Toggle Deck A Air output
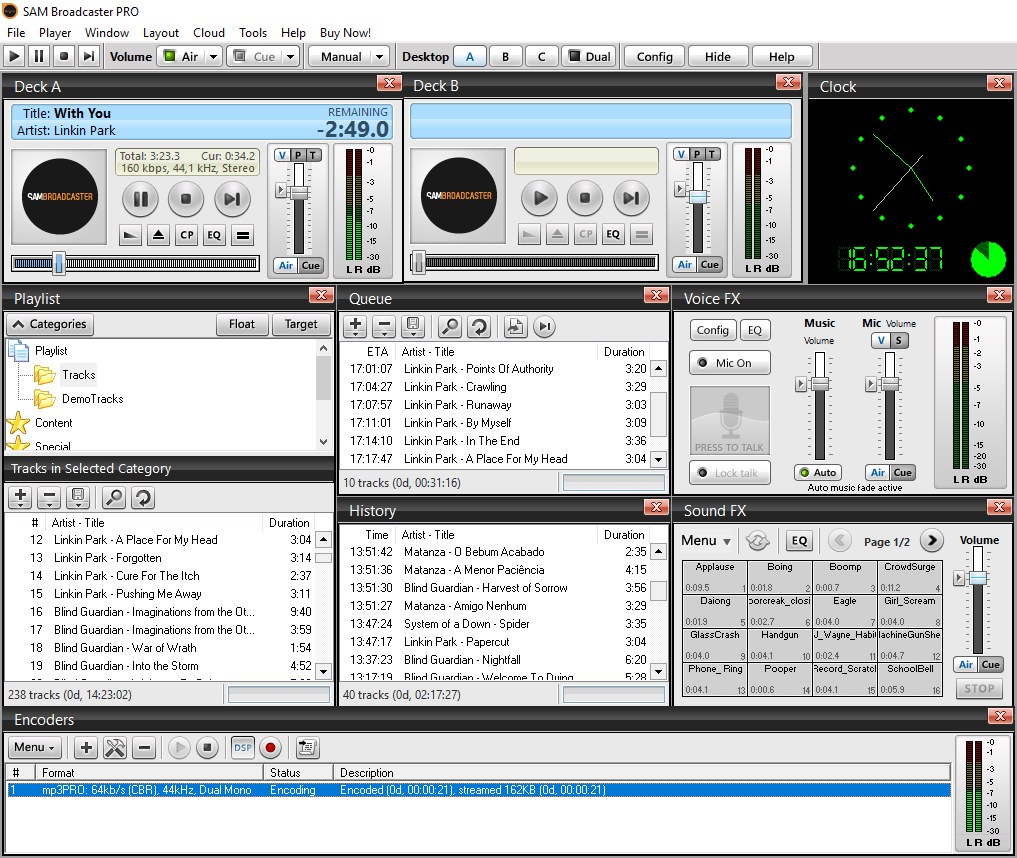Screen dimensions: 1017x858 click(286, 265)
